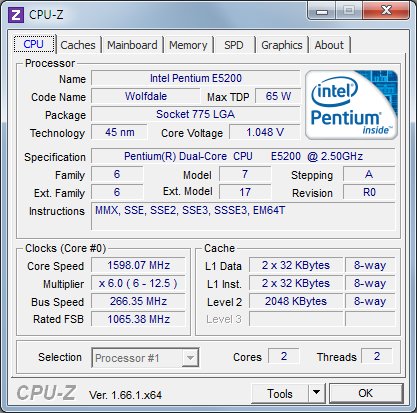Minimize the CPU-Z window

tap(322, 11)
